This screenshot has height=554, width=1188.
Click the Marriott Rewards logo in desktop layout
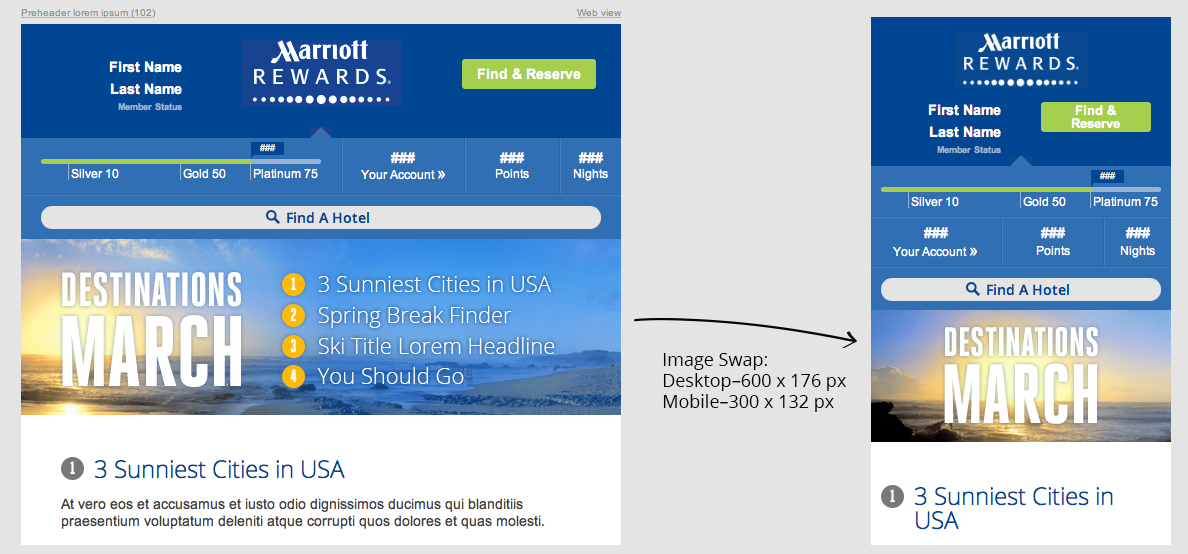pos(321,72)
